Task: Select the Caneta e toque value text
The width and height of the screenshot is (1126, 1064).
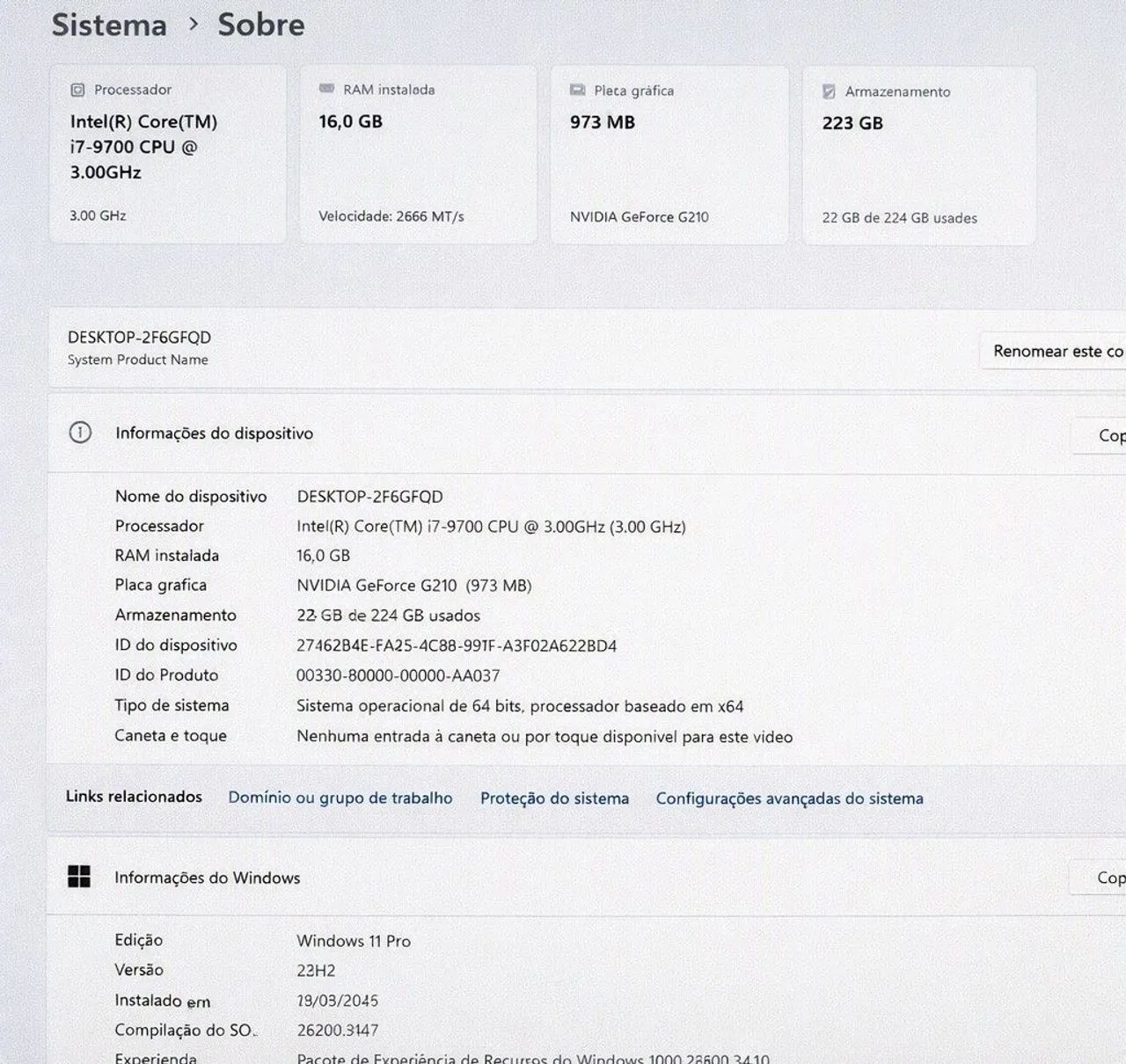Action: click(545, 736)
